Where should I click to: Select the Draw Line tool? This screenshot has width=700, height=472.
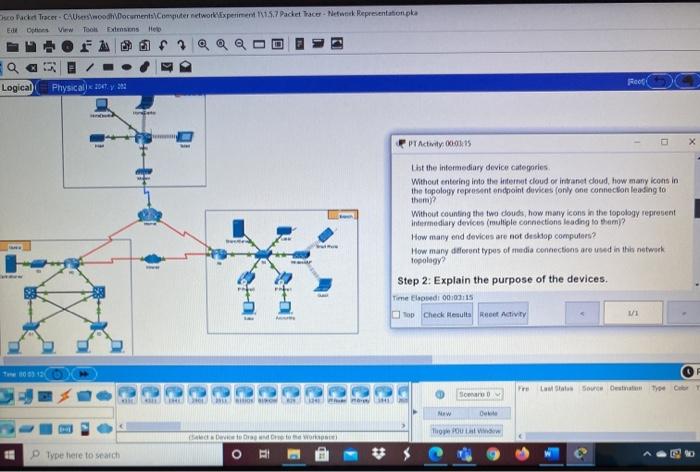[x=90, y=67]
